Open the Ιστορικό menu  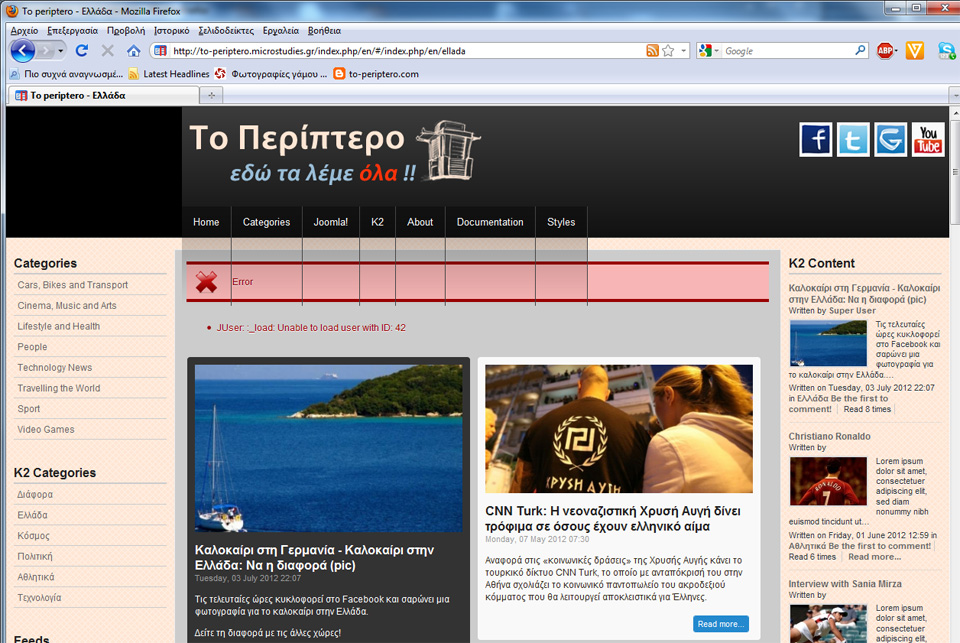click(171, 31)
